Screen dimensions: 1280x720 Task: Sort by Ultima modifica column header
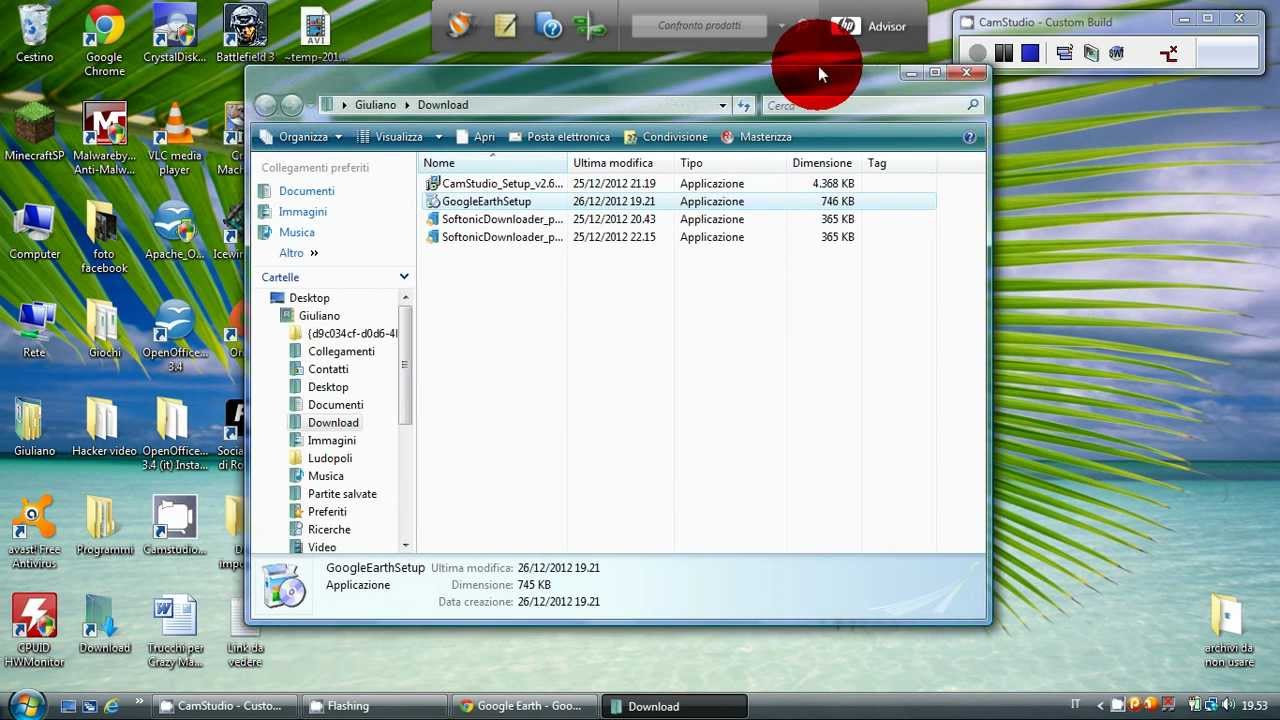click(621, 163)
